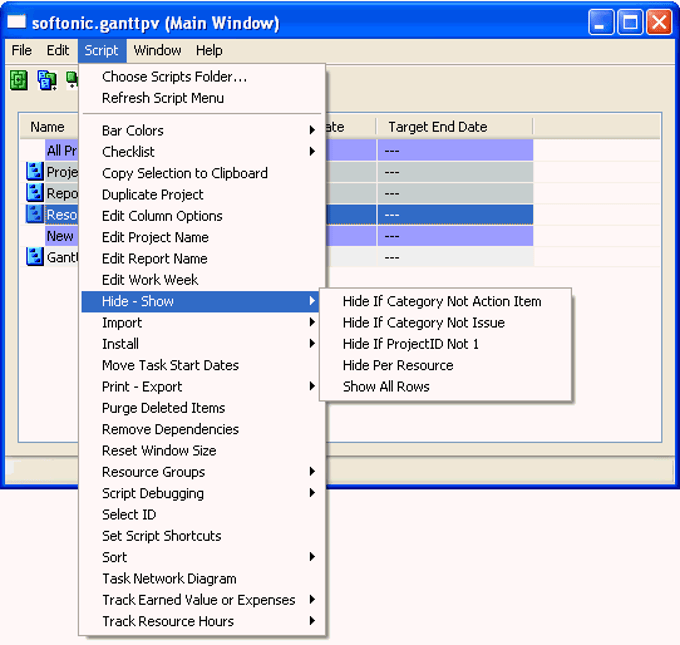Open the Window menu

157,50
